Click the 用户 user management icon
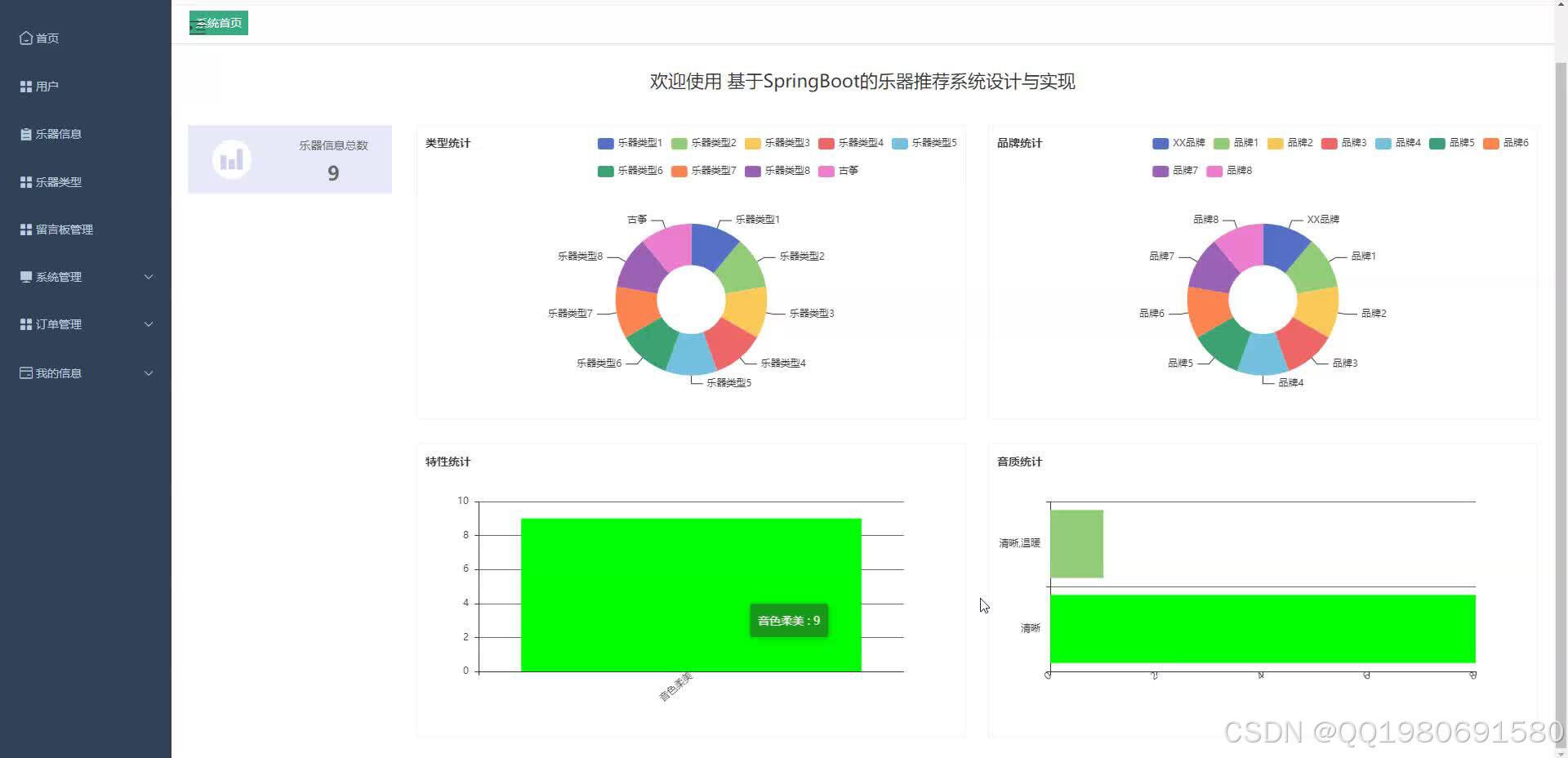1568x758 pixels. (24, 86)
